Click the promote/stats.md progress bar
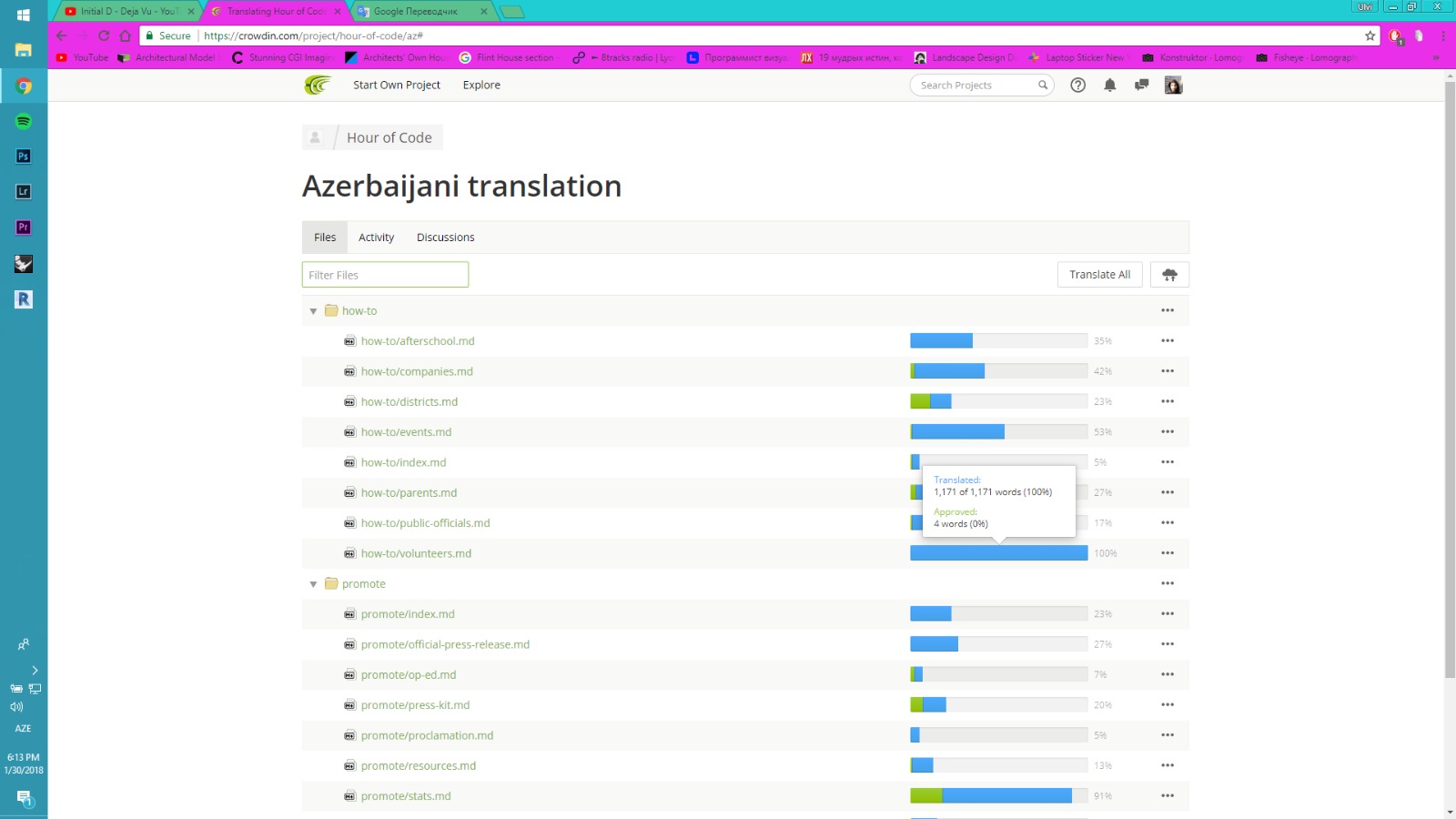The height and width of the screenshot is (819, 1456). tap(999, 795)
